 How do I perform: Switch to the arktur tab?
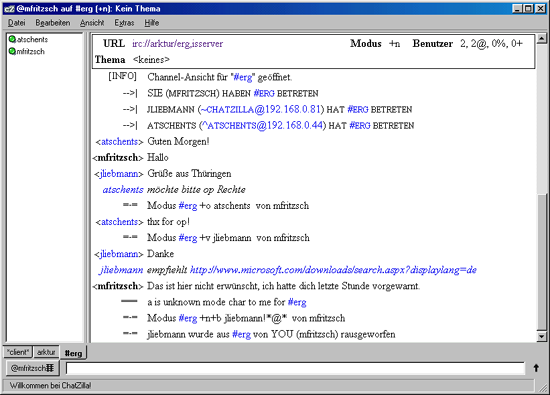click(46, 352)
